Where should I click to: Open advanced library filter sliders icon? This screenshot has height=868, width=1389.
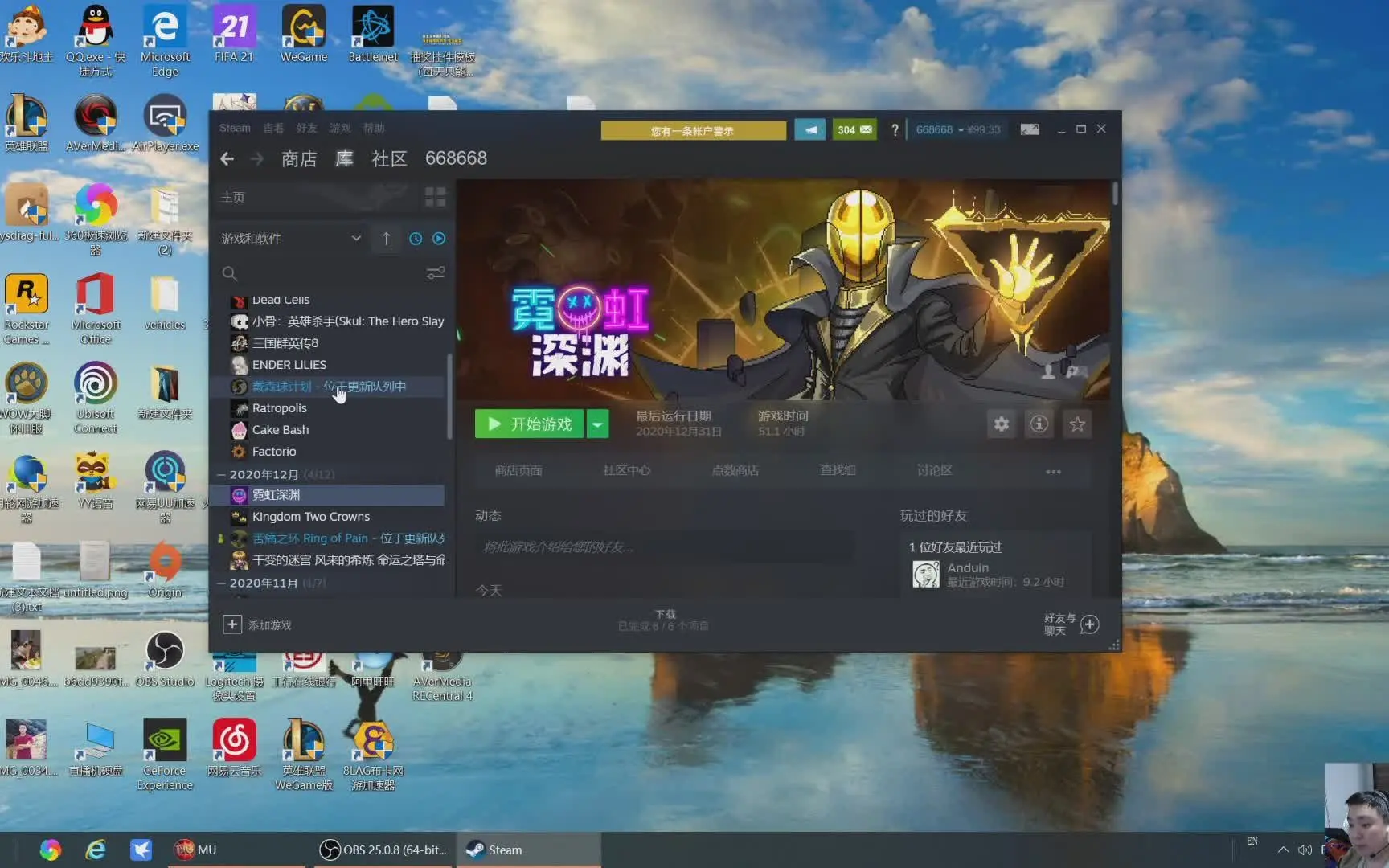pyautogui.click(x=436, y=273)
